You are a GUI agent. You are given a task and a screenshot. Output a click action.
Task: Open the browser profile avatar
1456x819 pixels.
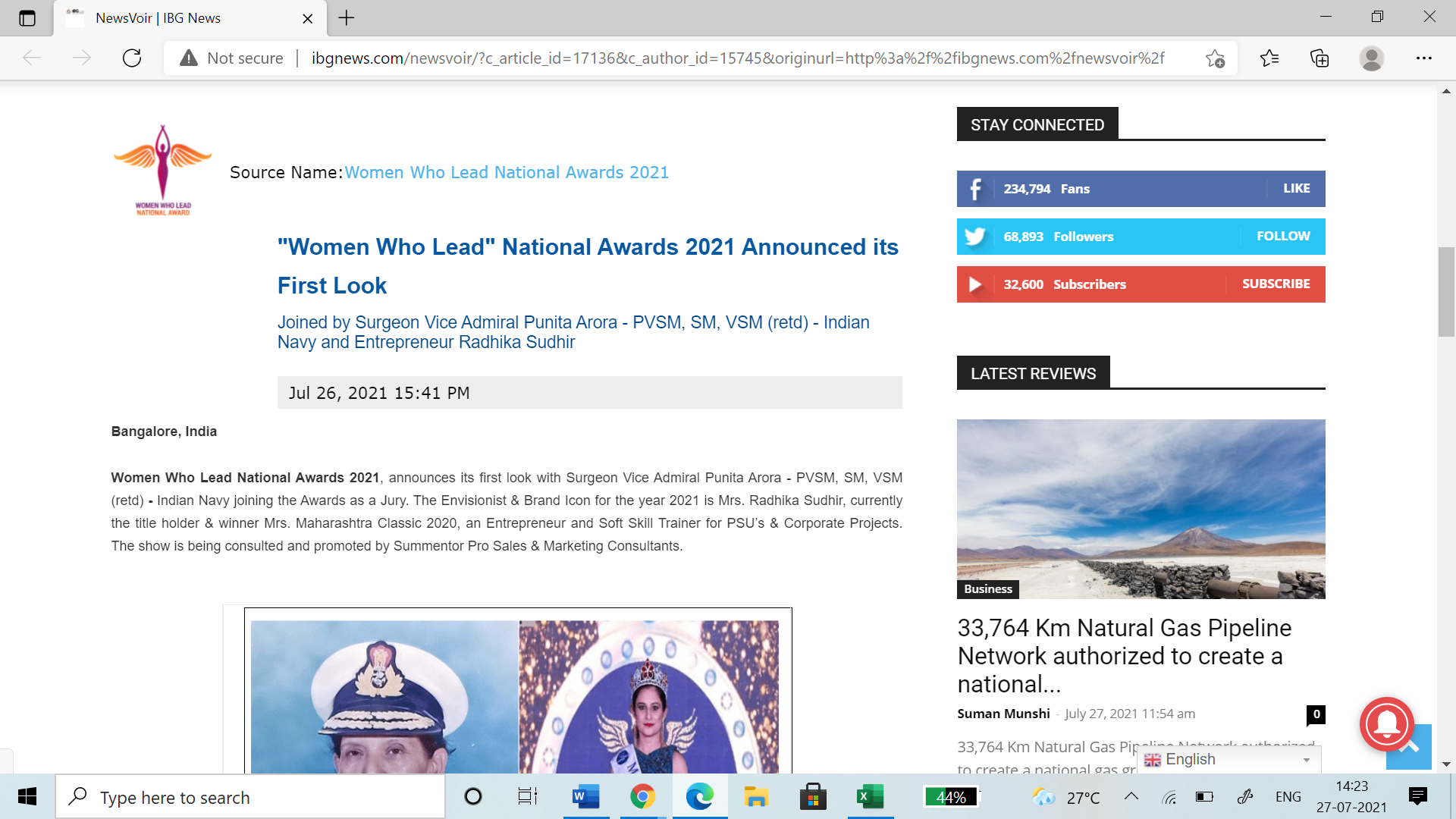click(x=1371, y=58)
